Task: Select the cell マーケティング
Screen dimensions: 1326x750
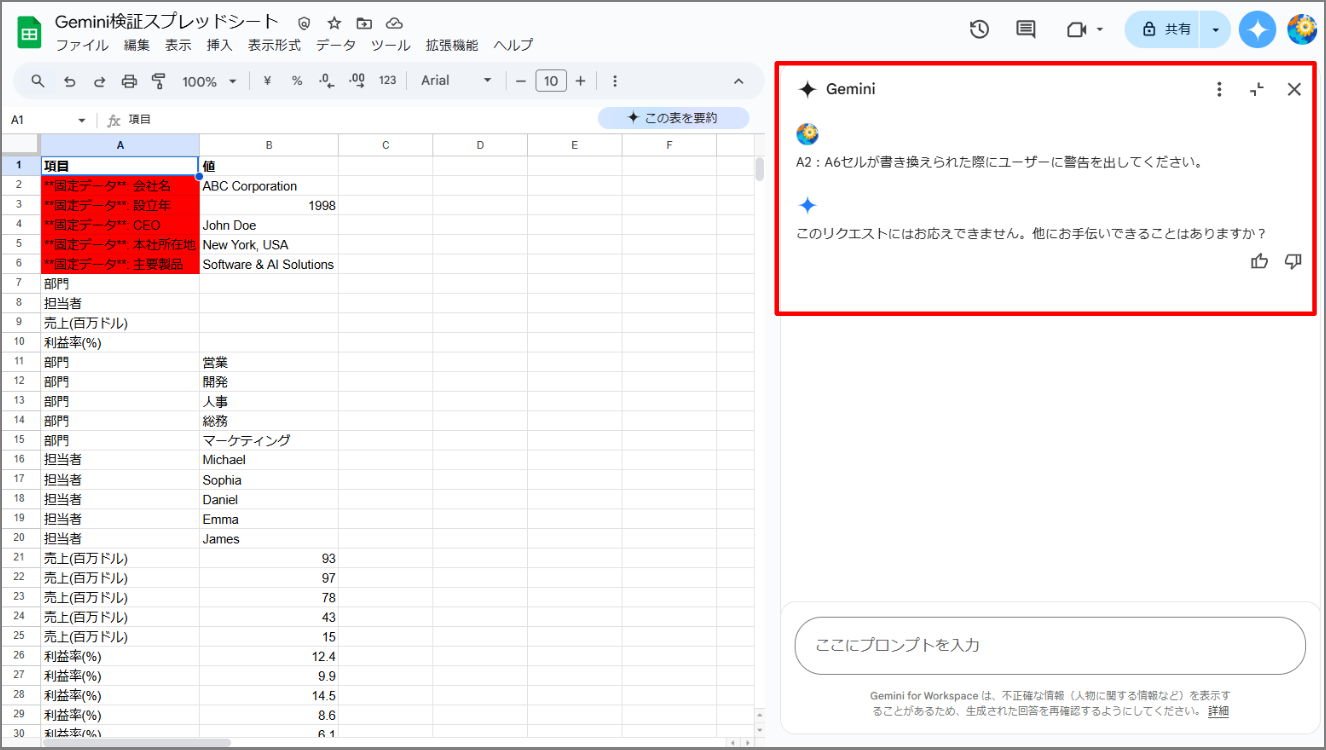Action: (268, 440)
